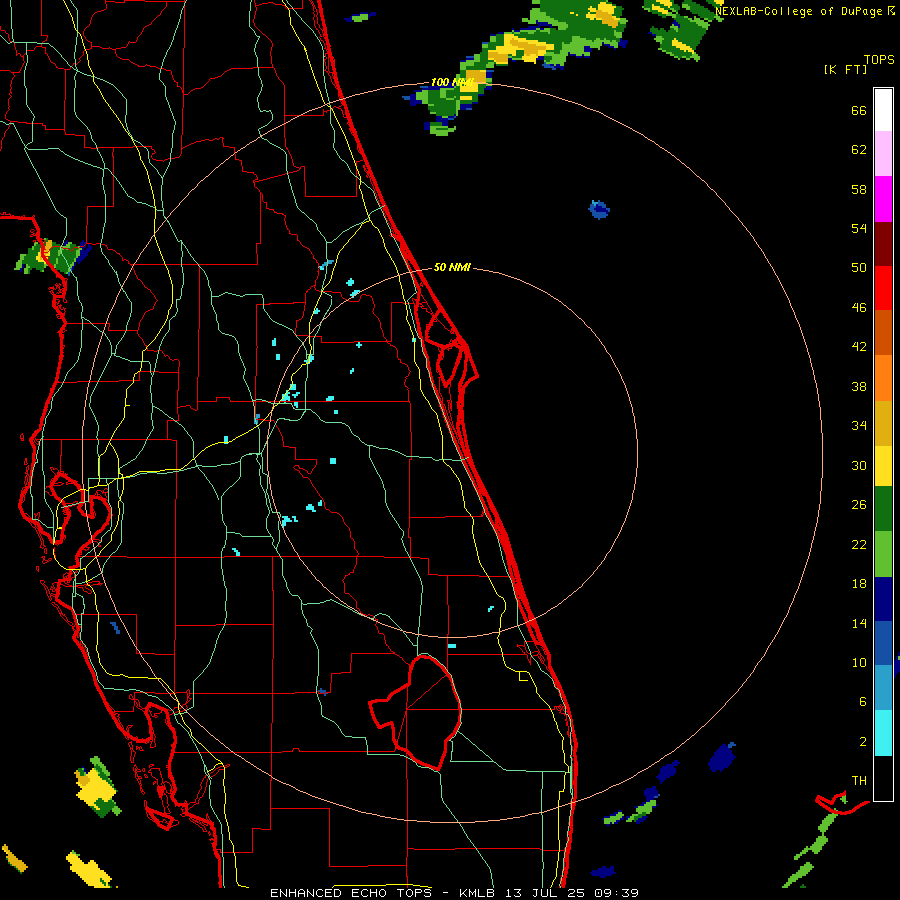This screenshot has height=900, width=900.
Task: Click the '22' legend value
Action: pos(859,544)
